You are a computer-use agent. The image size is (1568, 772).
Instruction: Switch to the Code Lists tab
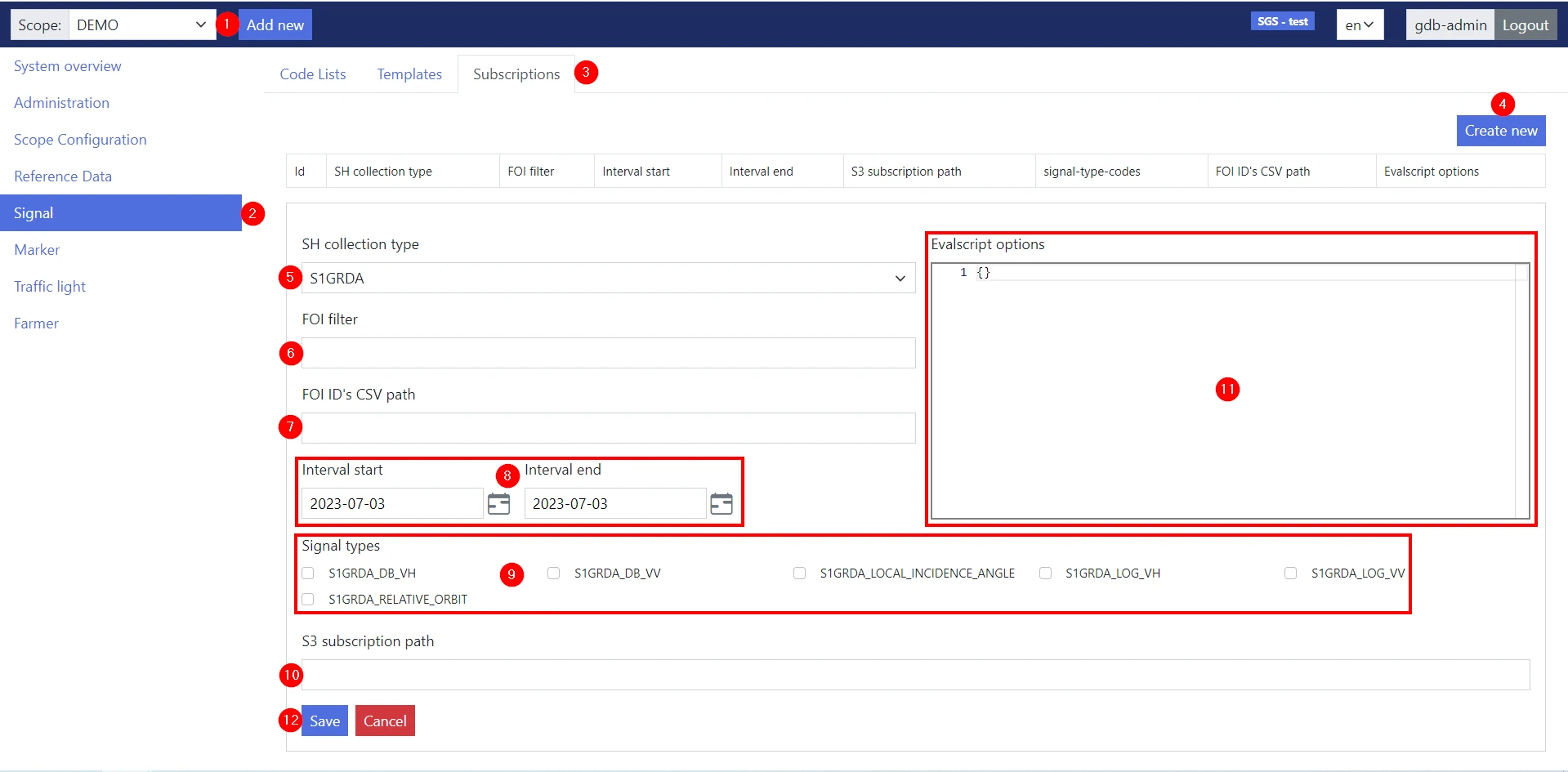(313, 74)
